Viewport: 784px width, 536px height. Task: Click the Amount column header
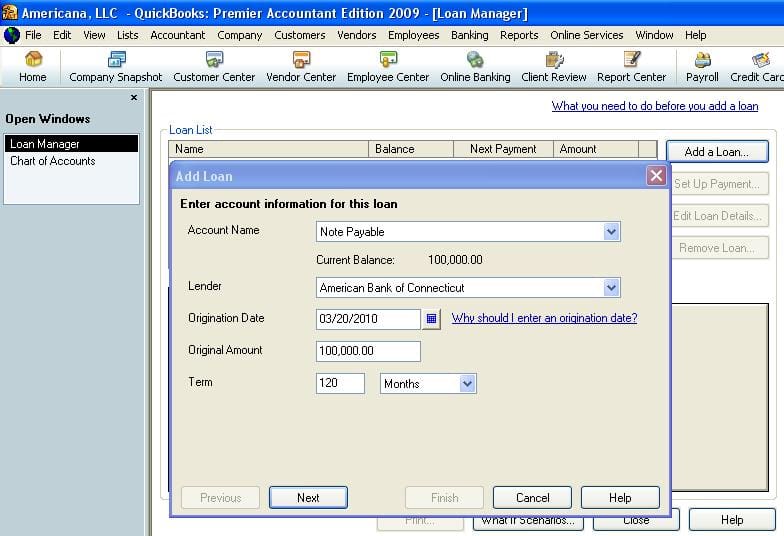click(x=596, y=149)
